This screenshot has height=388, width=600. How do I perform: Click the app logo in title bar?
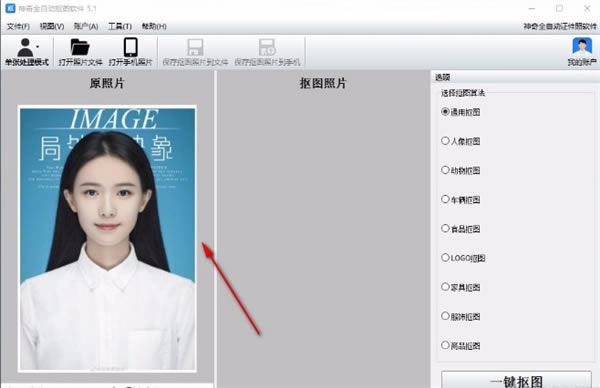(10, 8)
